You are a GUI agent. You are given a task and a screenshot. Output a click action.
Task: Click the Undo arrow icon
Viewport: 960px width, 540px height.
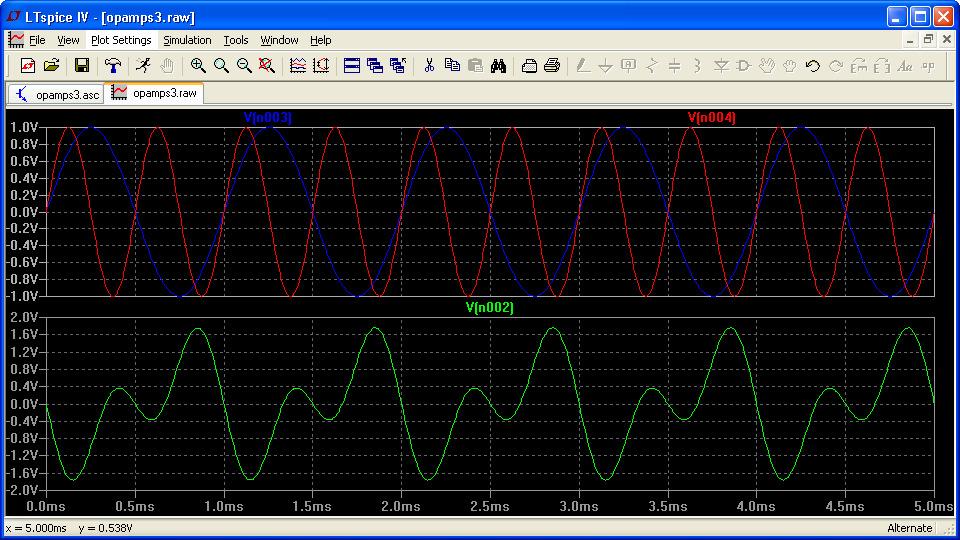tap(812, 66)
